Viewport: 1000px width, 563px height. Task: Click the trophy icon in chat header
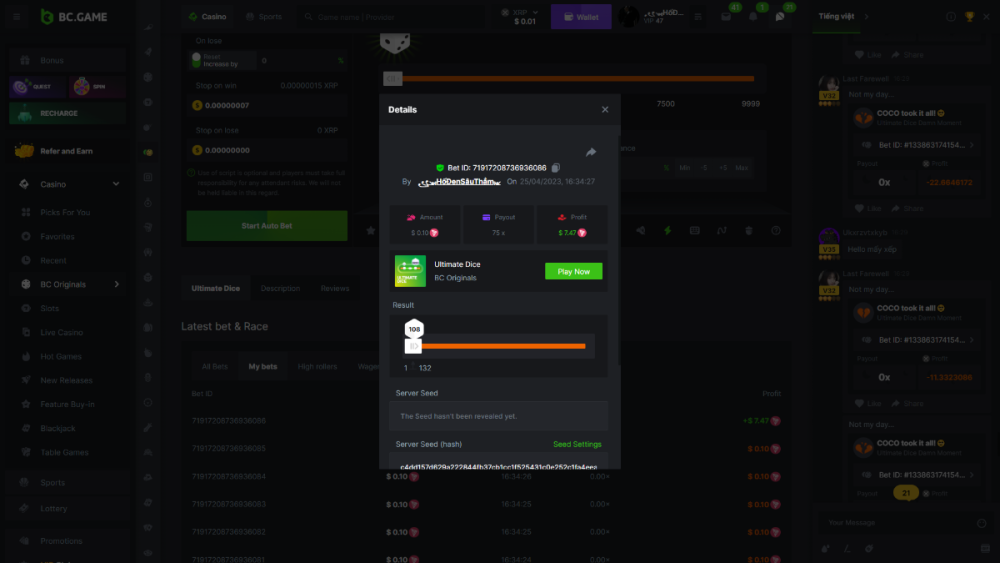[969, 17]
